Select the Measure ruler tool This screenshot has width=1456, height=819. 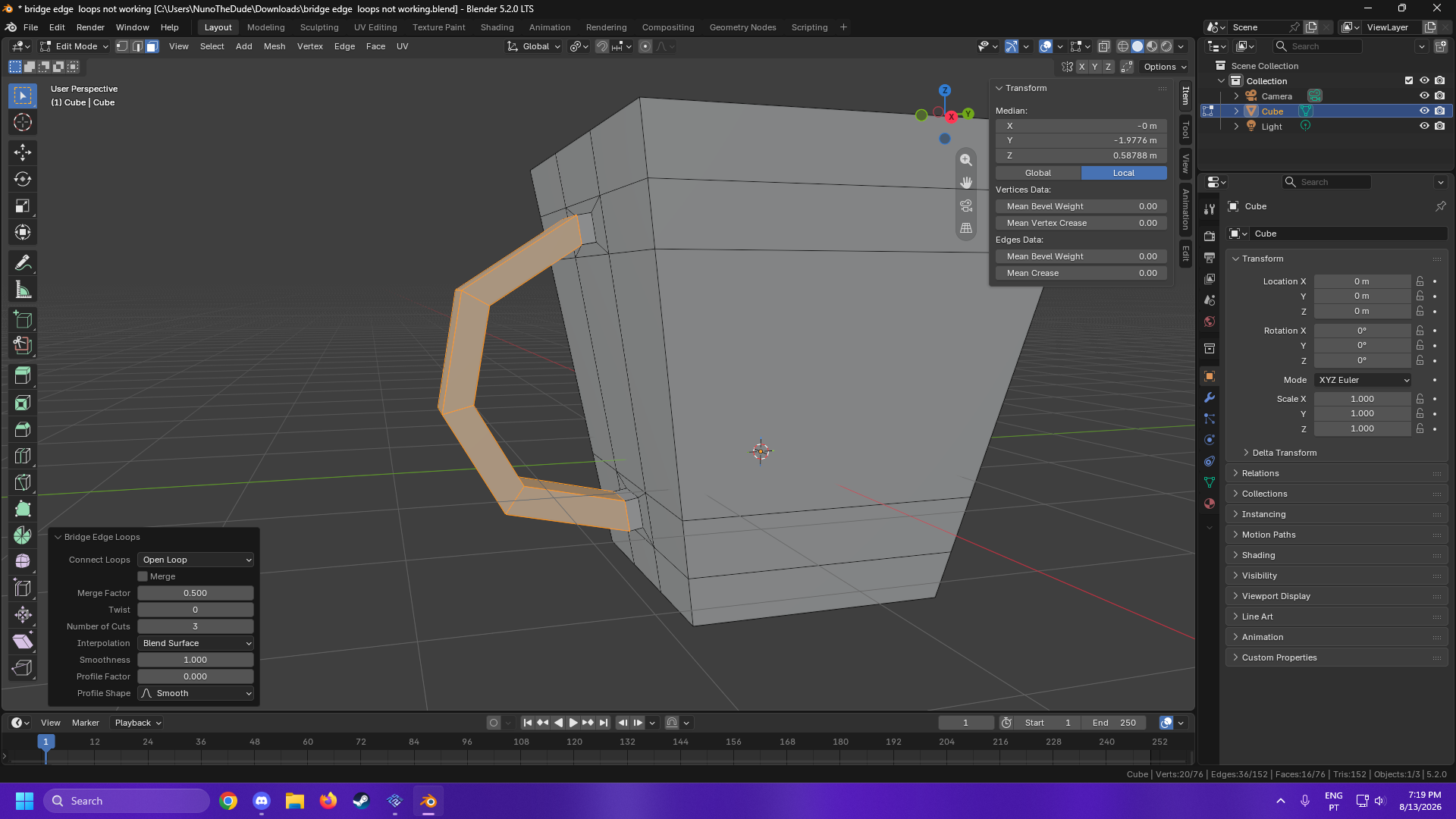[23, 290]
